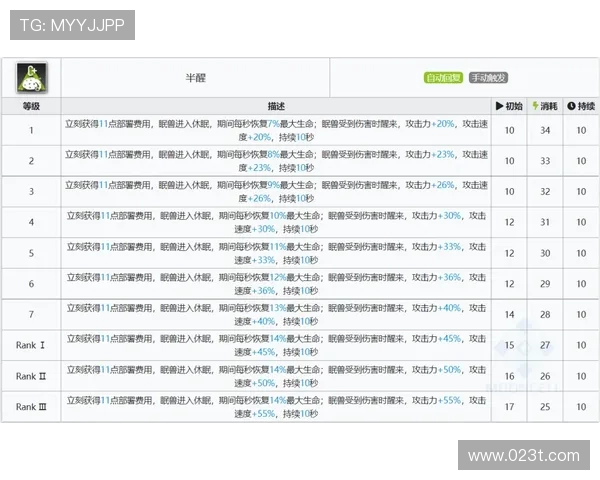Click cost value 30 in level 5 row
Viewport: 600px width, 480px height.
(x=545, y=253)
